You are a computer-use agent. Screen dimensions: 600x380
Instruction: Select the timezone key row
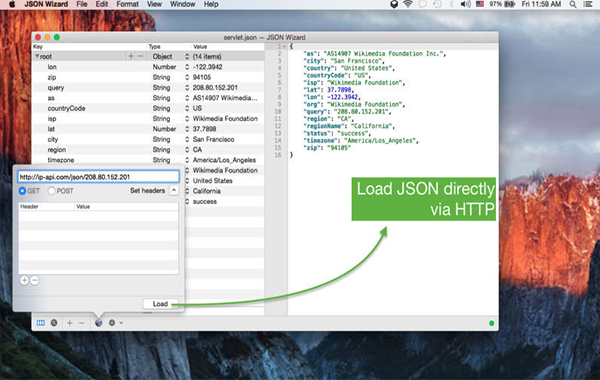click(x=61, y=160)
